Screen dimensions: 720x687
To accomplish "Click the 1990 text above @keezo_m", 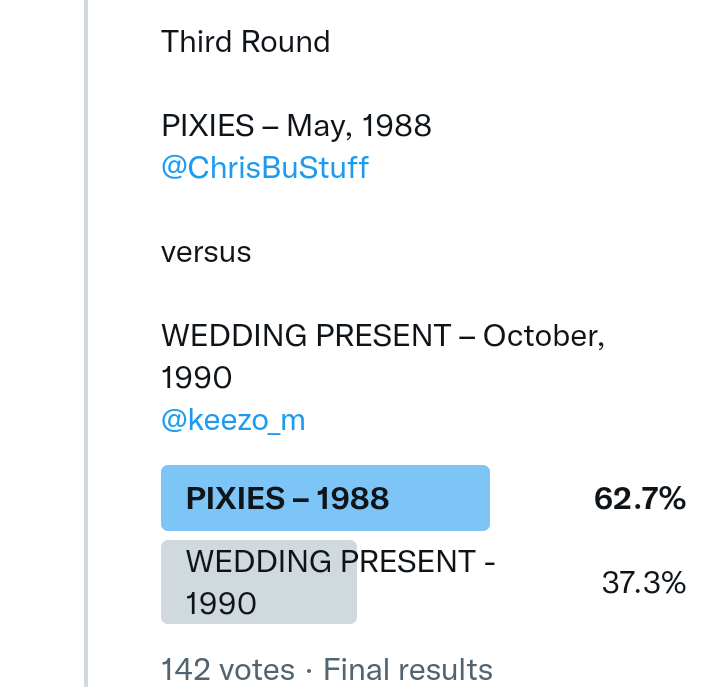I will pyautogui.click(x=197, y=378).
